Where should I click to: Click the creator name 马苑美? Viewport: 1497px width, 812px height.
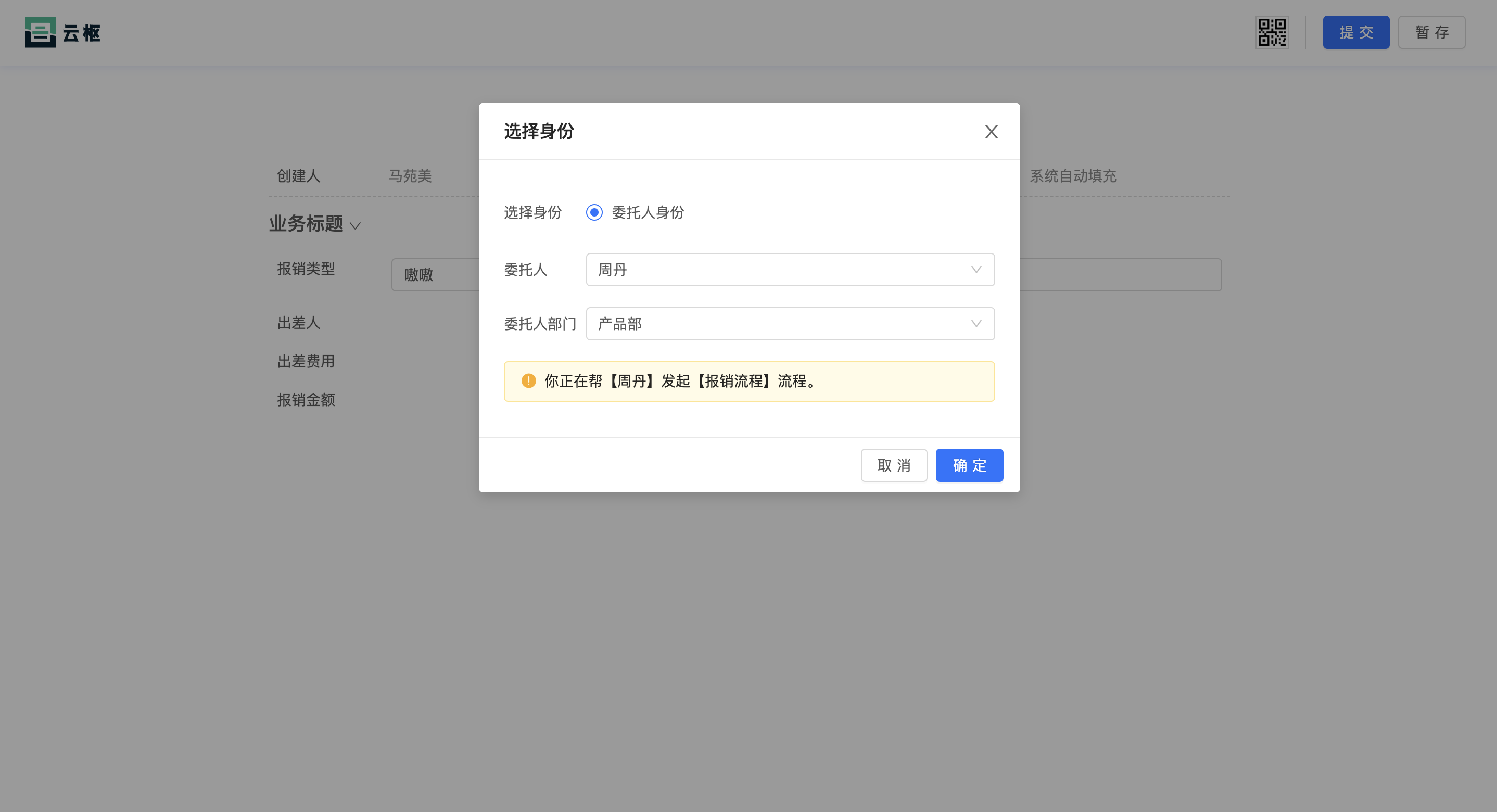point(410,176)
